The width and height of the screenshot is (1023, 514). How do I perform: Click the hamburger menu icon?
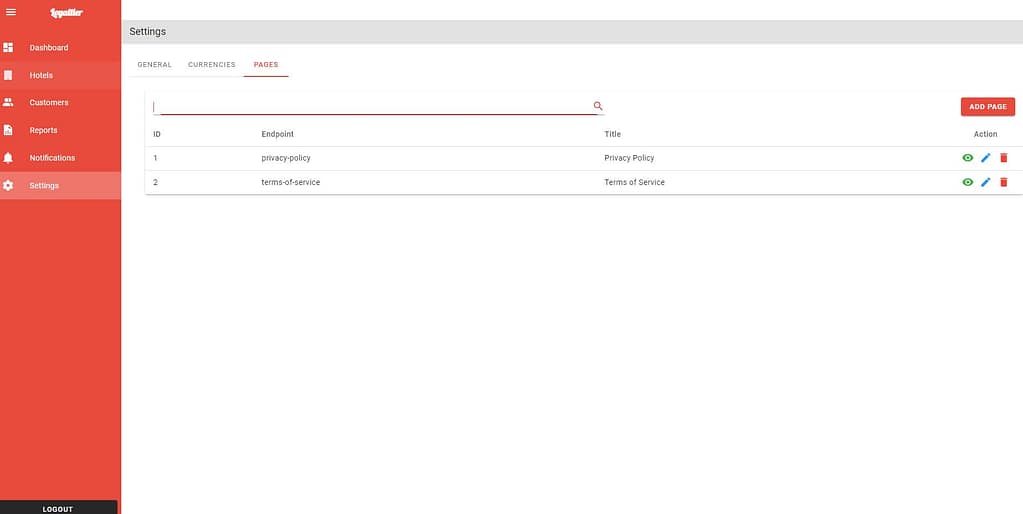[x=11, y=12]
